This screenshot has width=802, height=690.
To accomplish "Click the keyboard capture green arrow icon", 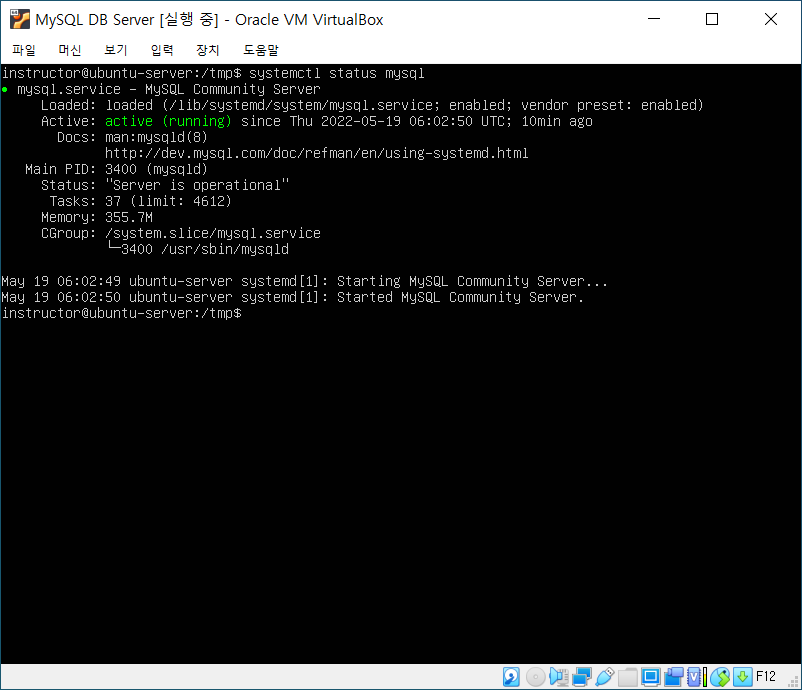I will tap(743, 677).
